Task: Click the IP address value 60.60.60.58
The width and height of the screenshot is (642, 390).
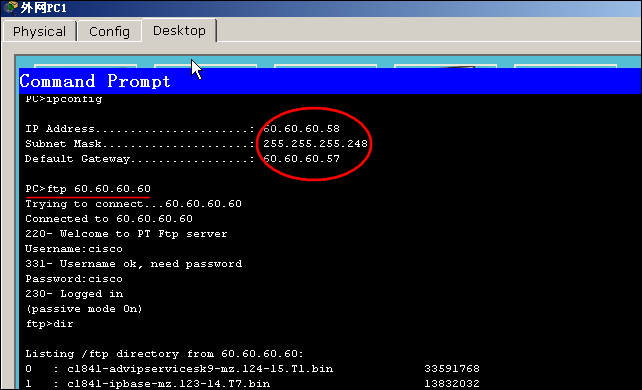Action: (x=301, y=128)
